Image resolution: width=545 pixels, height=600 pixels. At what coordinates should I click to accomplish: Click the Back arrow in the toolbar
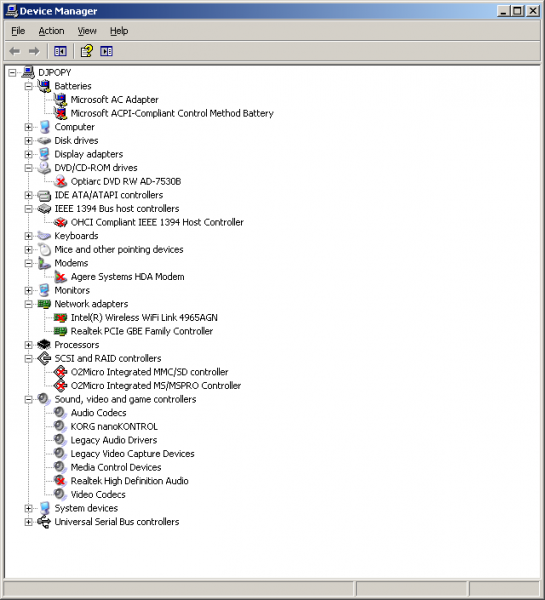tap(15, 51)
